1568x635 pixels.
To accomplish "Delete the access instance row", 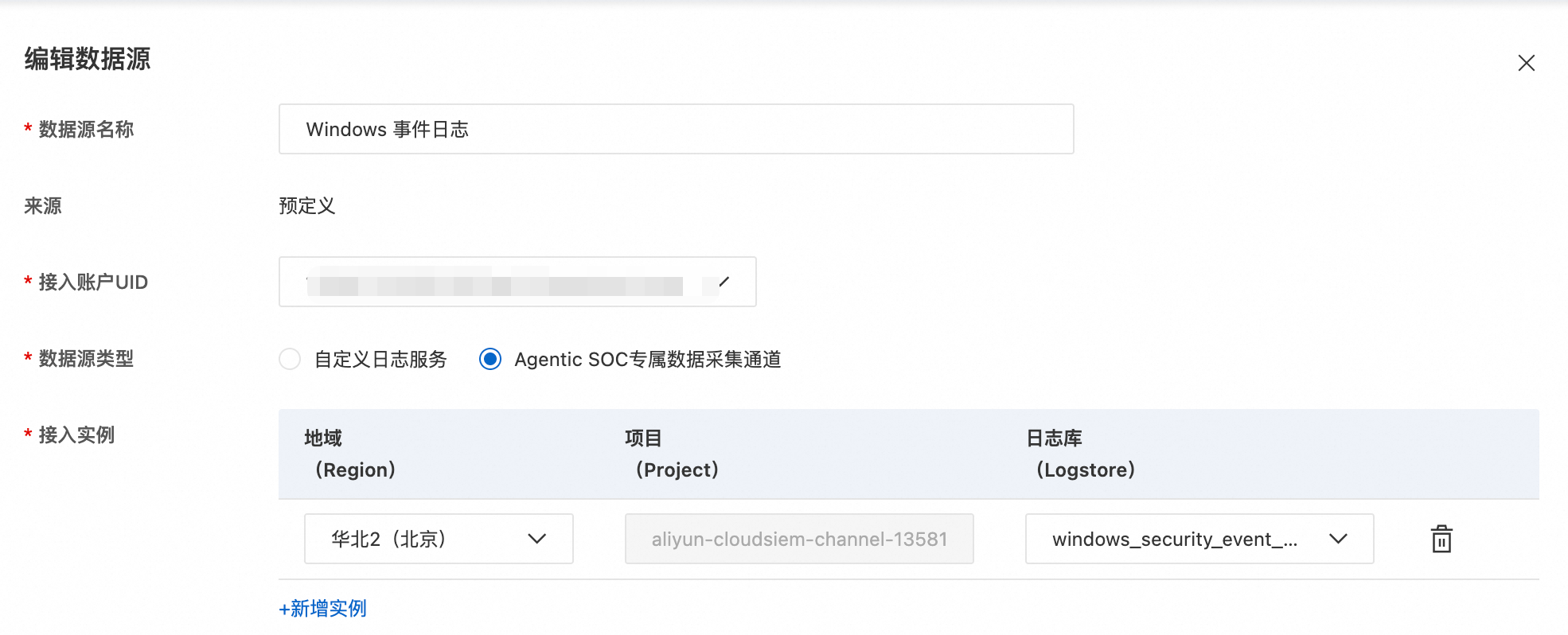I will (x=1441, y=539).
